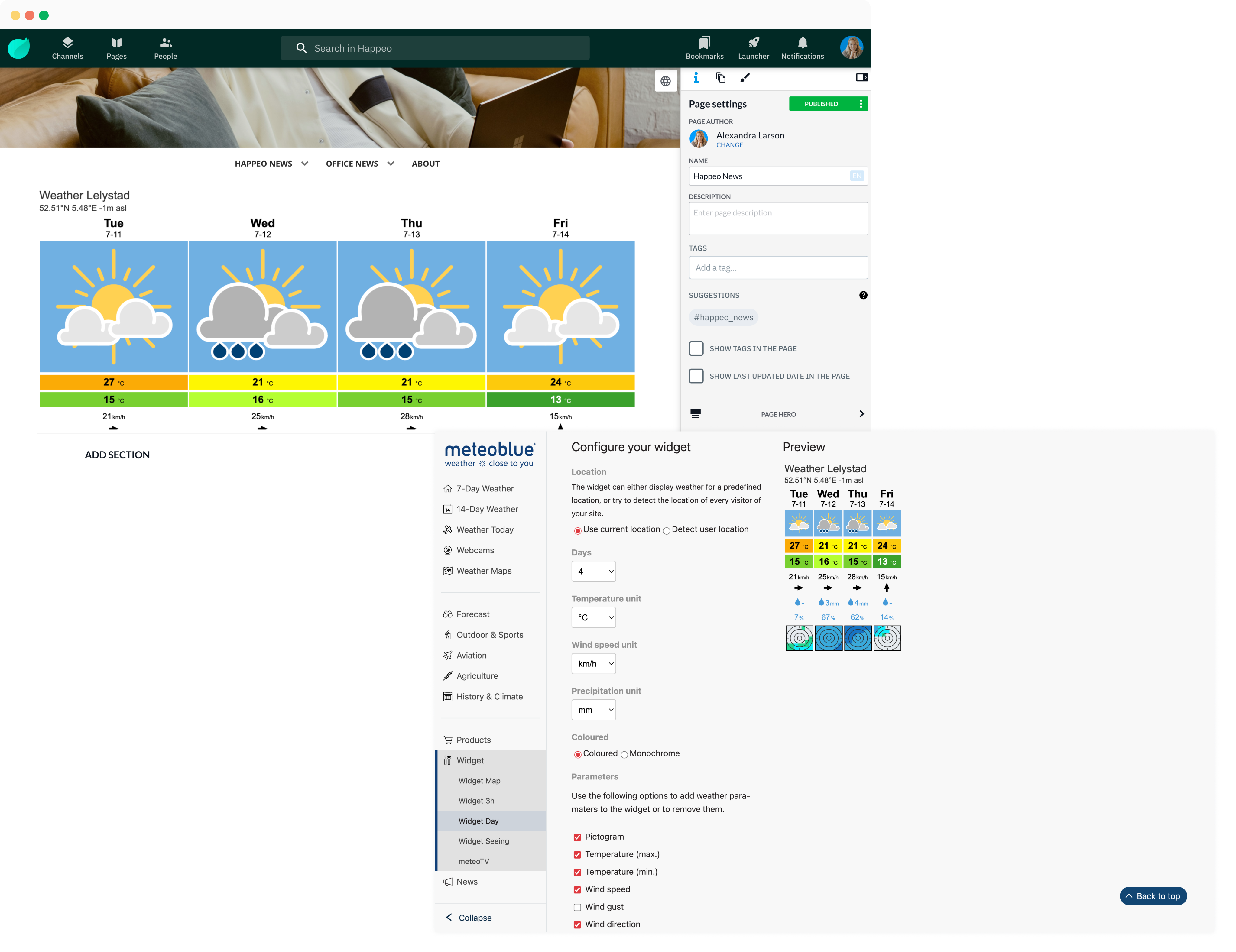Image resolution: width=1236 pixels, height=952 pixels.
Task: Select the Coloured radio option
Action: 577,754
